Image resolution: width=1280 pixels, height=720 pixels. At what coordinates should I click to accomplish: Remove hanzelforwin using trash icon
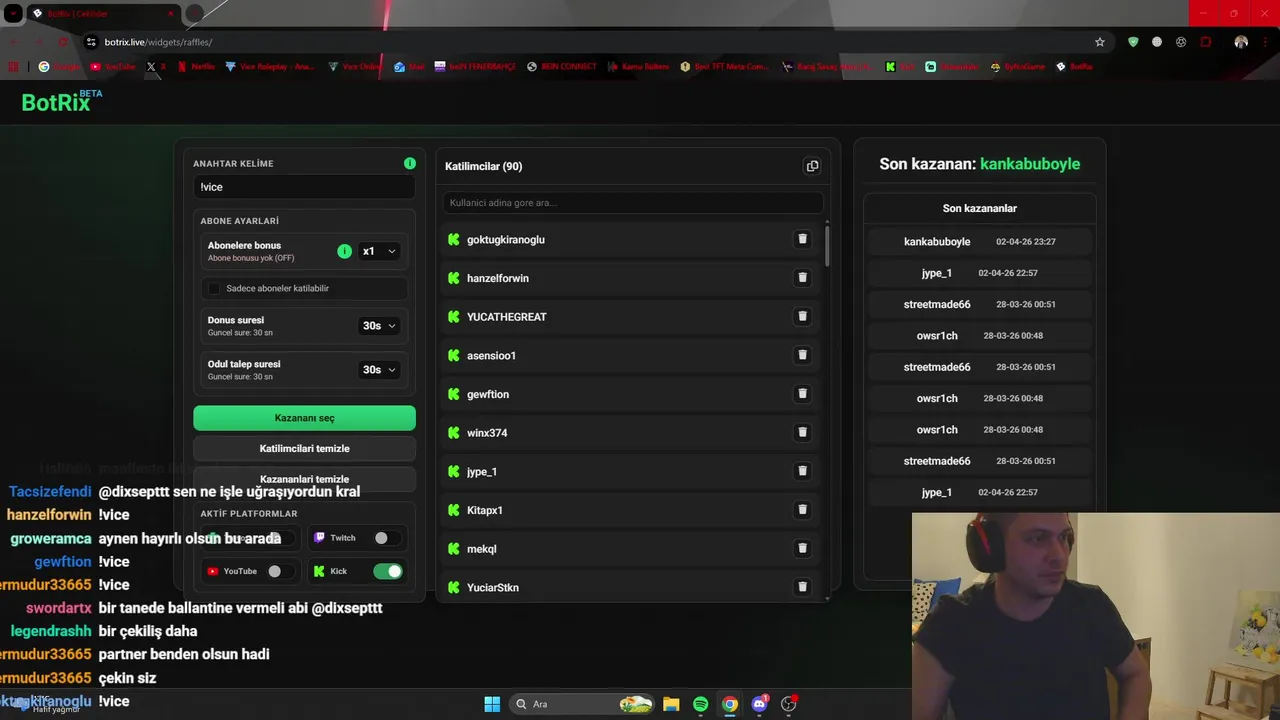point(802,278)
